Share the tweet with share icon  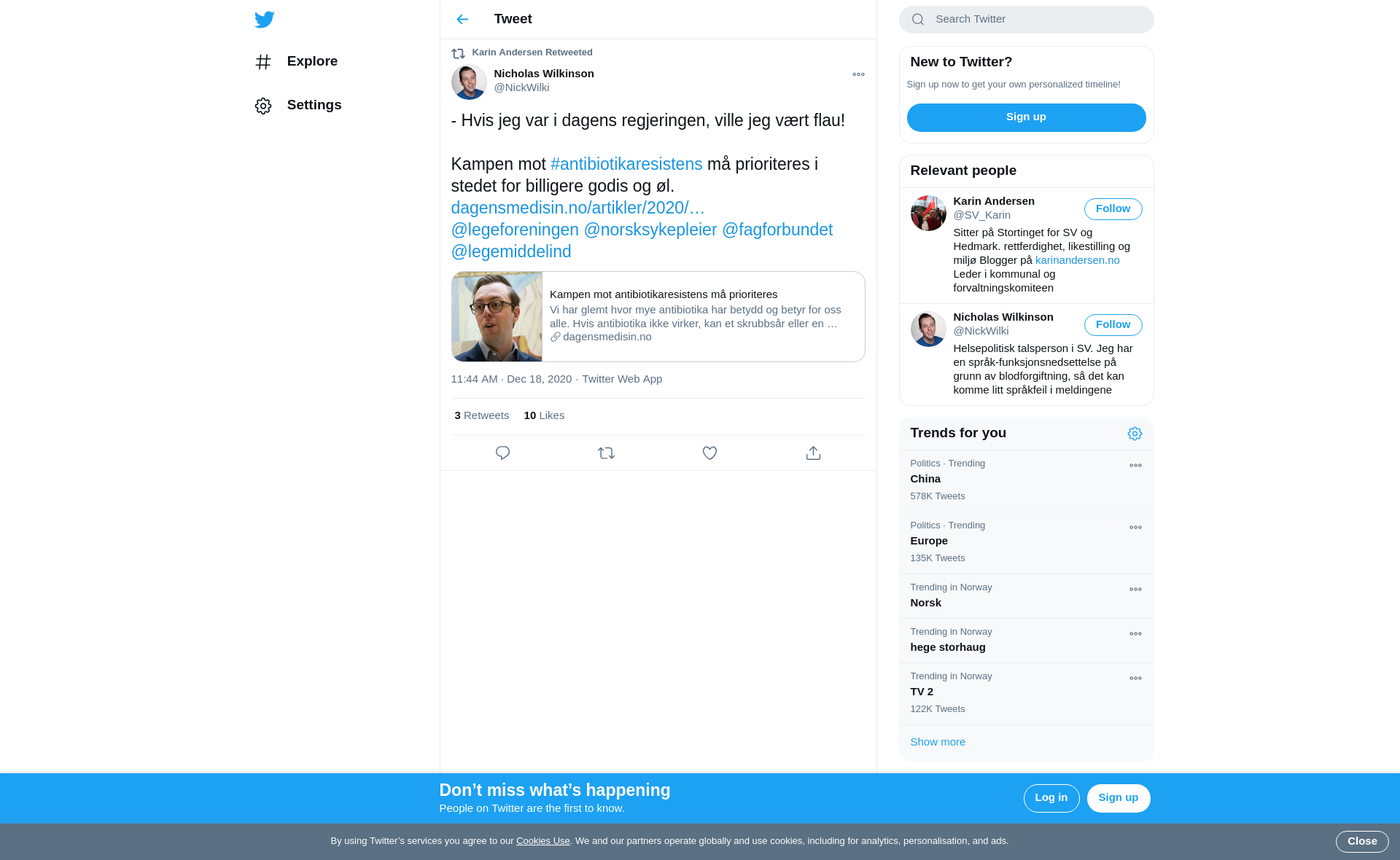click(x=813, y=453)
